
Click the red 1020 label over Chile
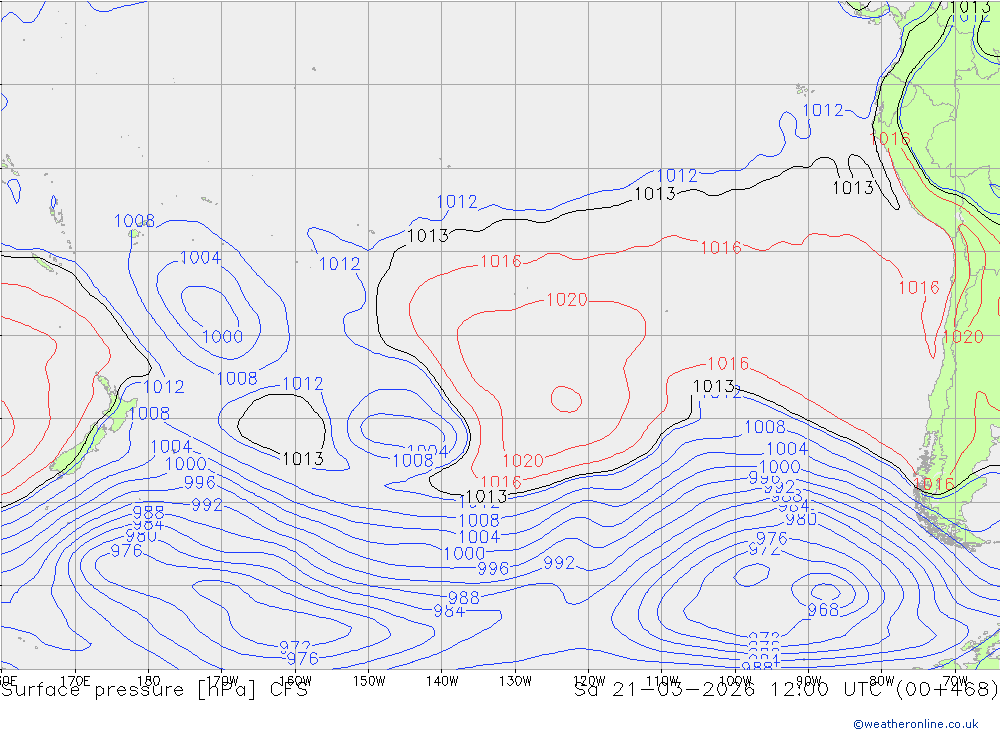tap(963, 336)
